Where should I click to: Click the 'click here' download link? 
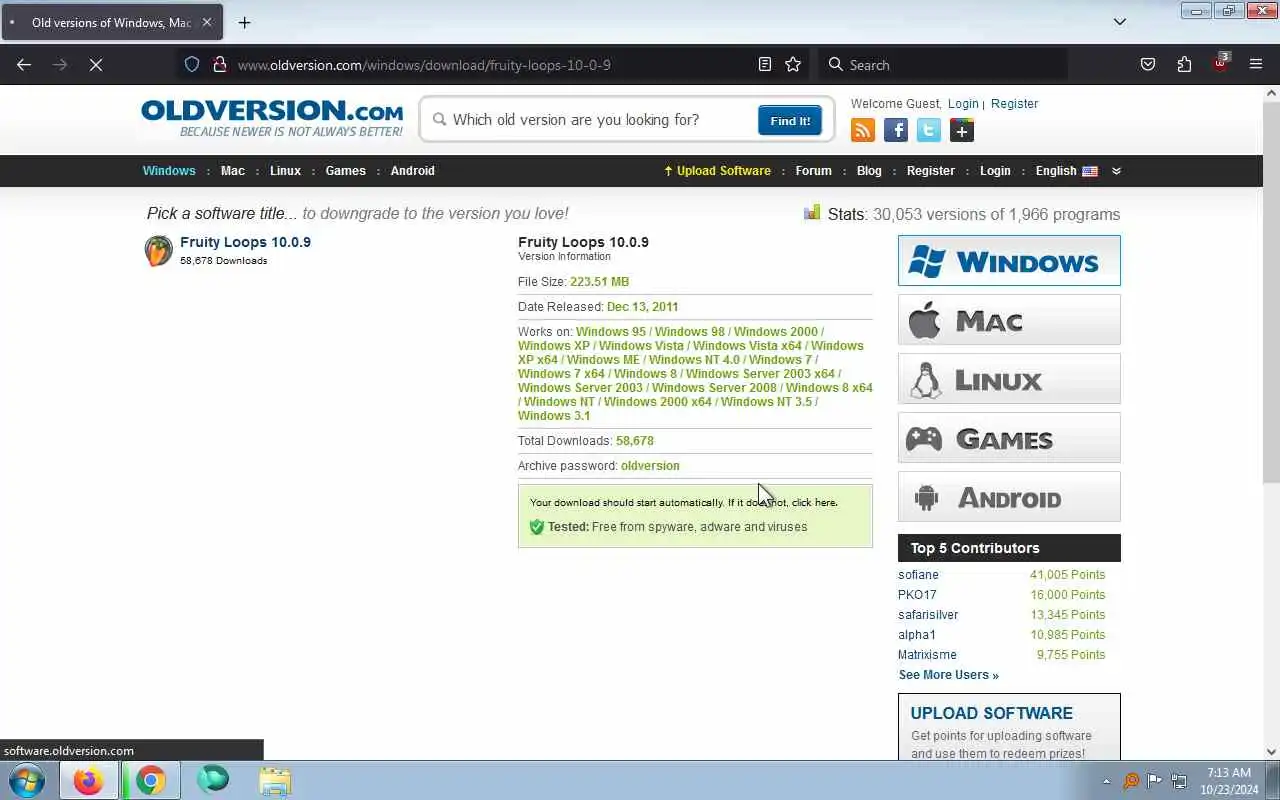pos(814,503)
